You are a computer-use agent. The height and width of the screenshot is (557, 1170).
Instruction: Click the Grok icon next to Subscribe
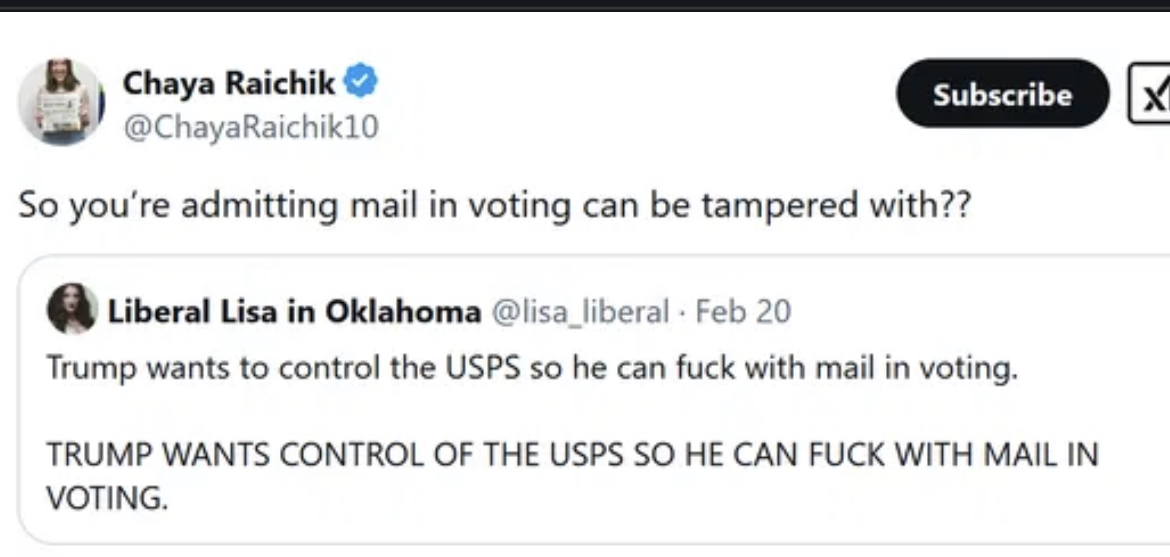1150,94
